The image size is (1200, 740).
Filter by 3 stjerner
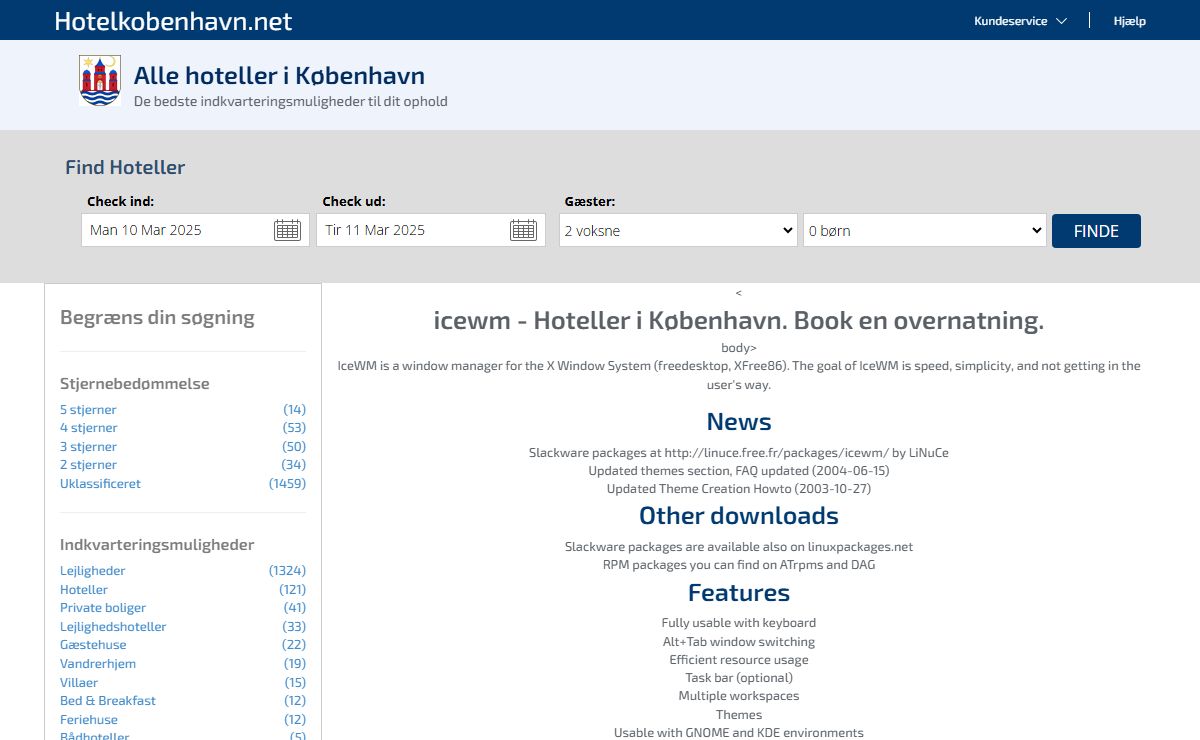pyautogui.click(x=88, y=447)
